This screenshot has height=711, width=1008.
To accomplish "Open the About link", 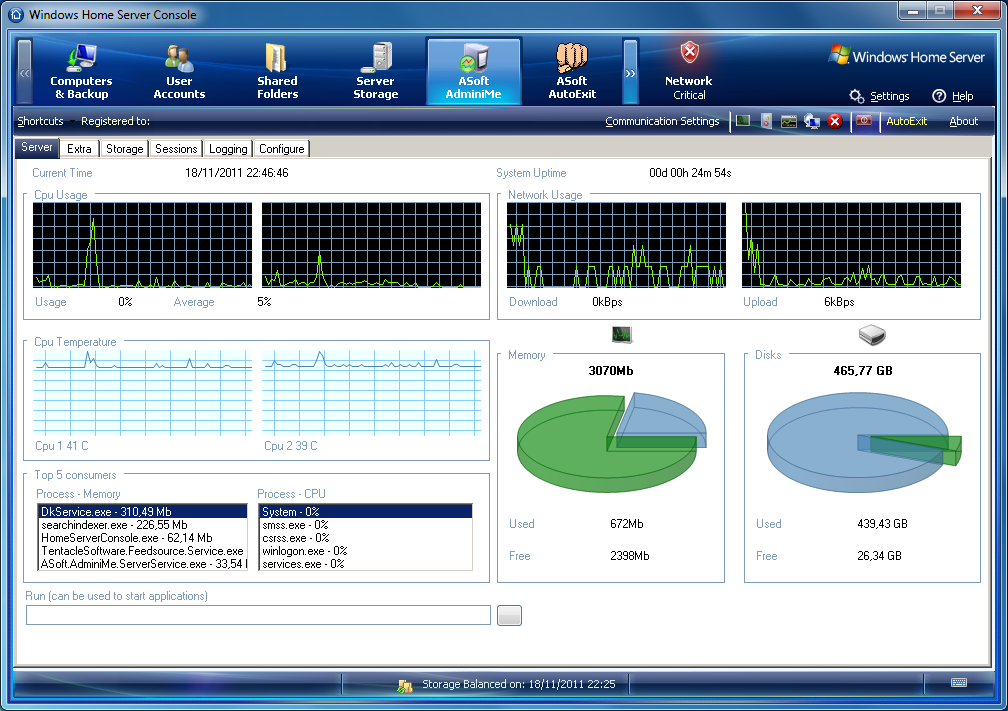I will pos(964,121).
